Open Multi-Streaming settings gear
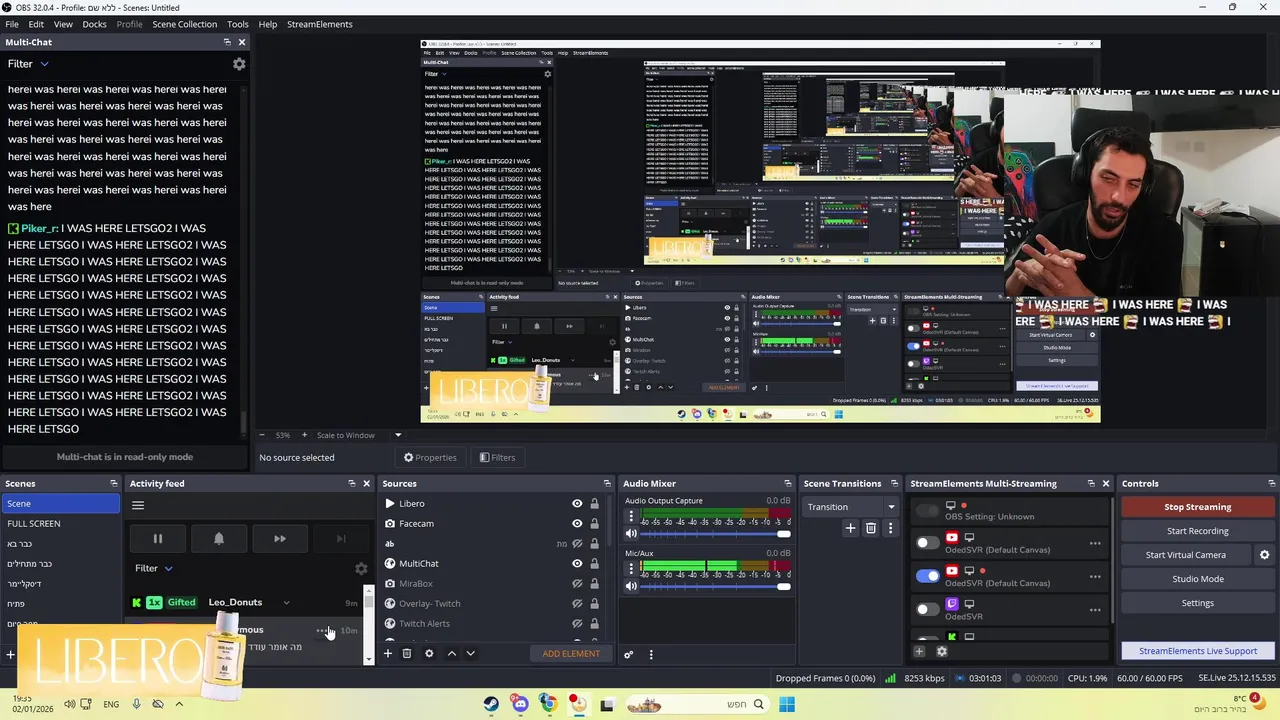 [x=941, y=652]
